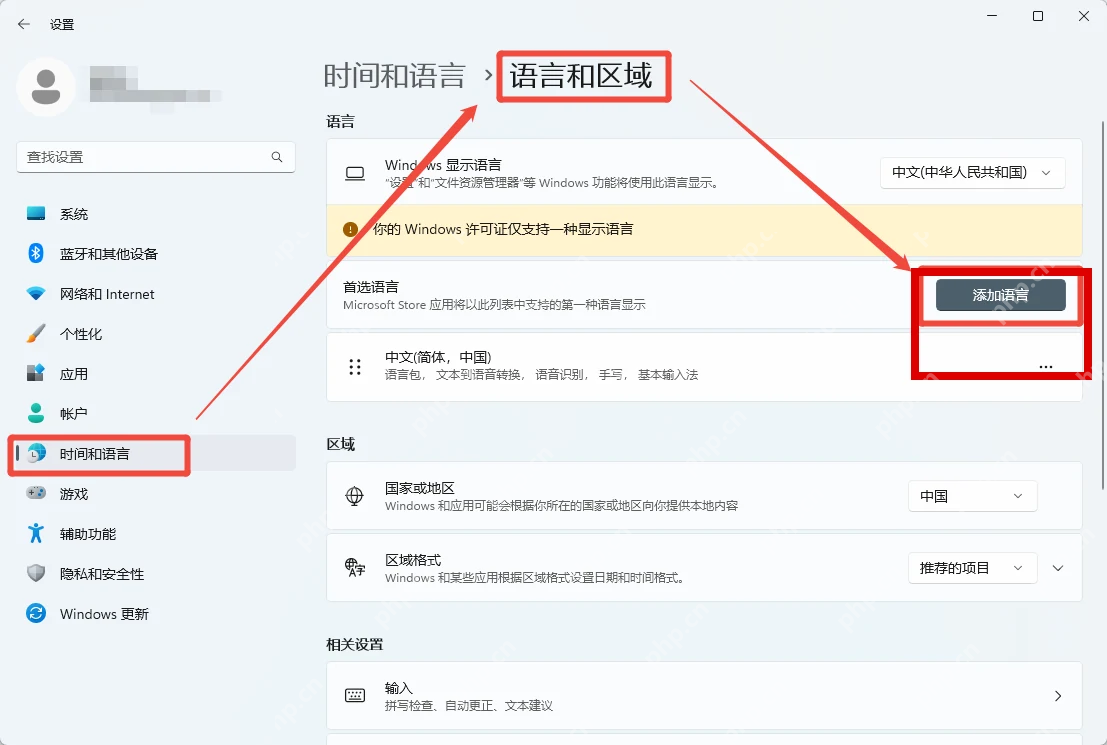Click the 帐户 person icon

pos(36,413)
